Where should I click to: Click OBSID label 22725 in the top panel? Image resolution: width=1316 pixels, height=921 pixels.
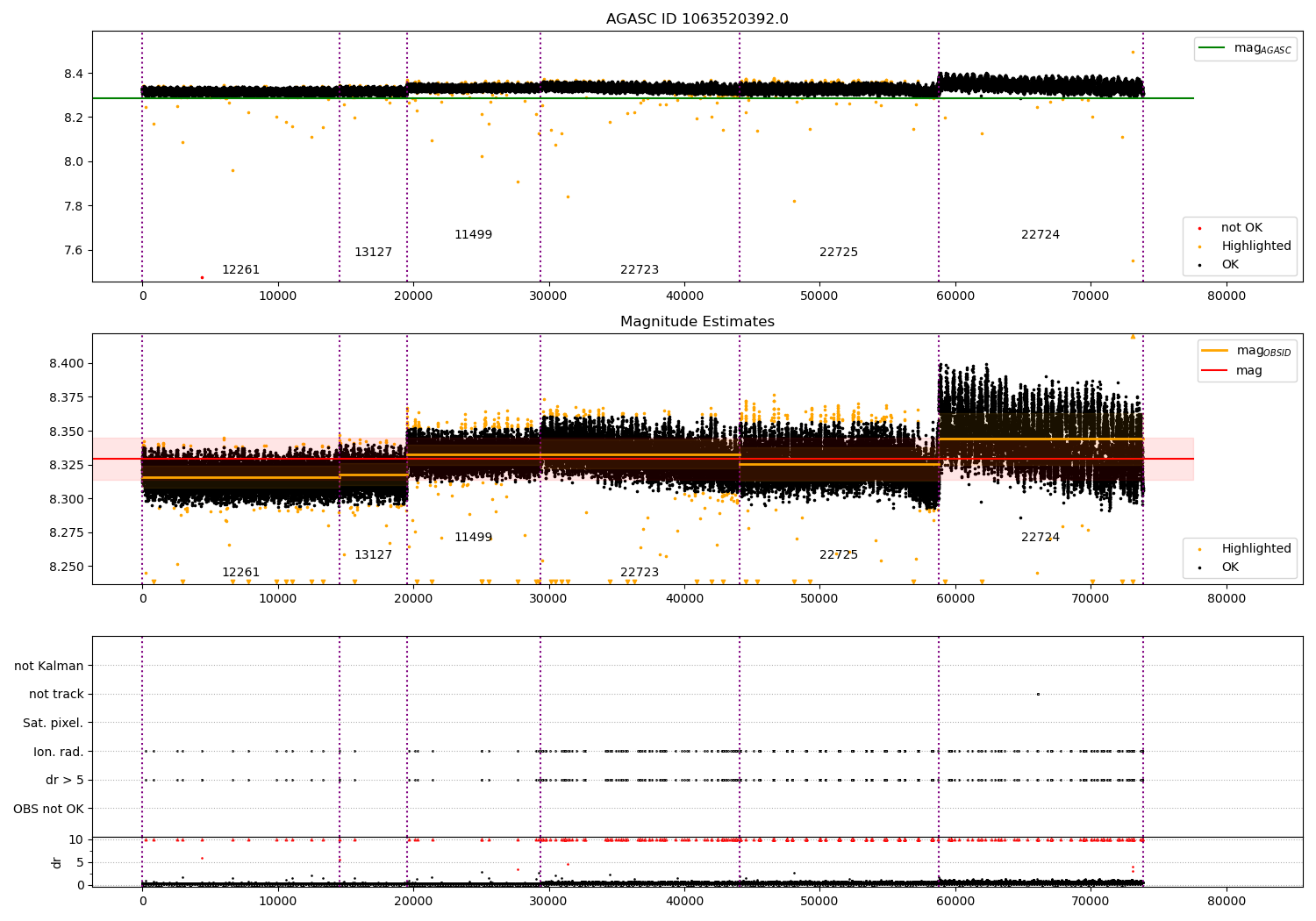839,252
